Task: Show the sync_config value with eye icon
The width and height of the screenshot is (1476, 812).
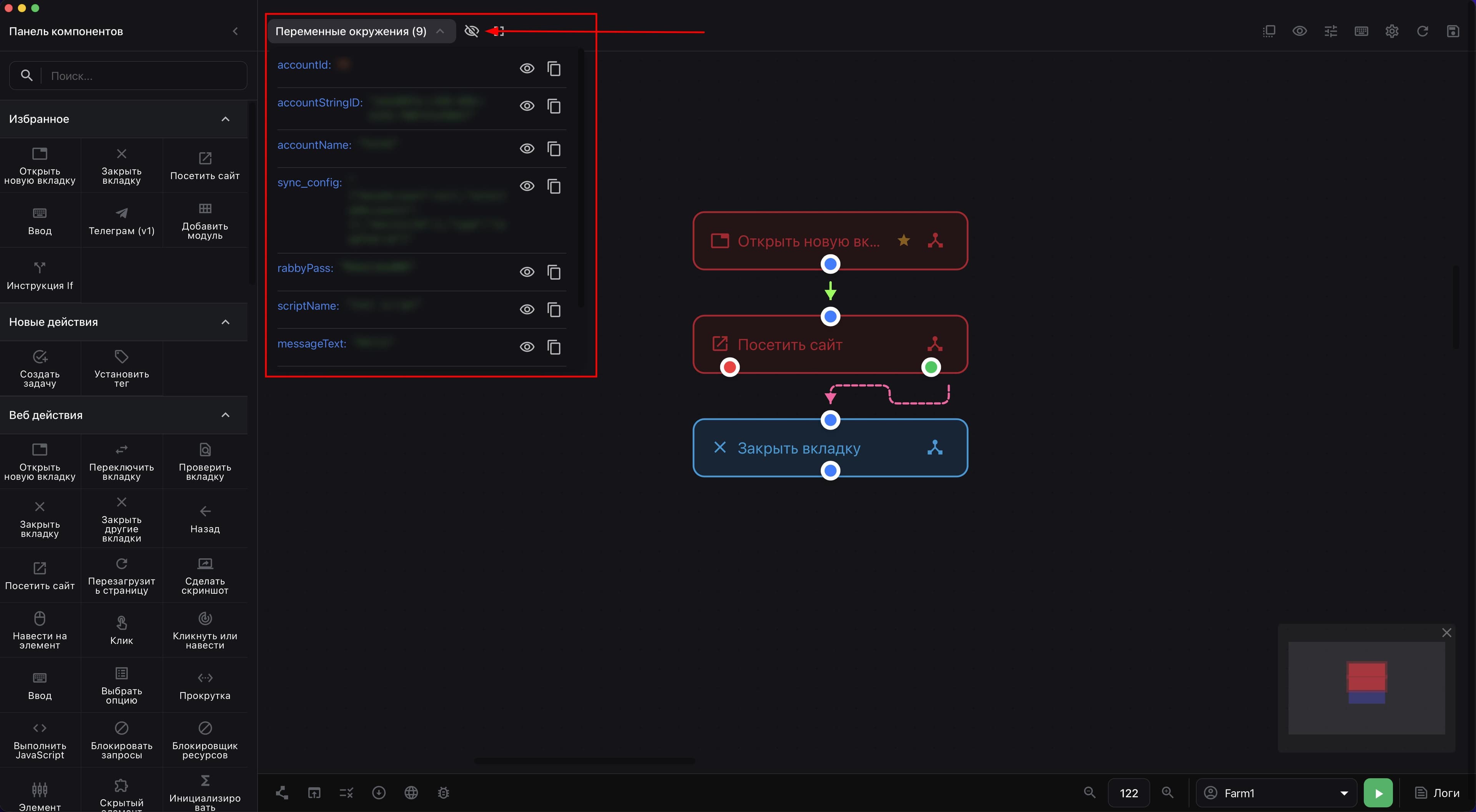Action: pos(527,186)
